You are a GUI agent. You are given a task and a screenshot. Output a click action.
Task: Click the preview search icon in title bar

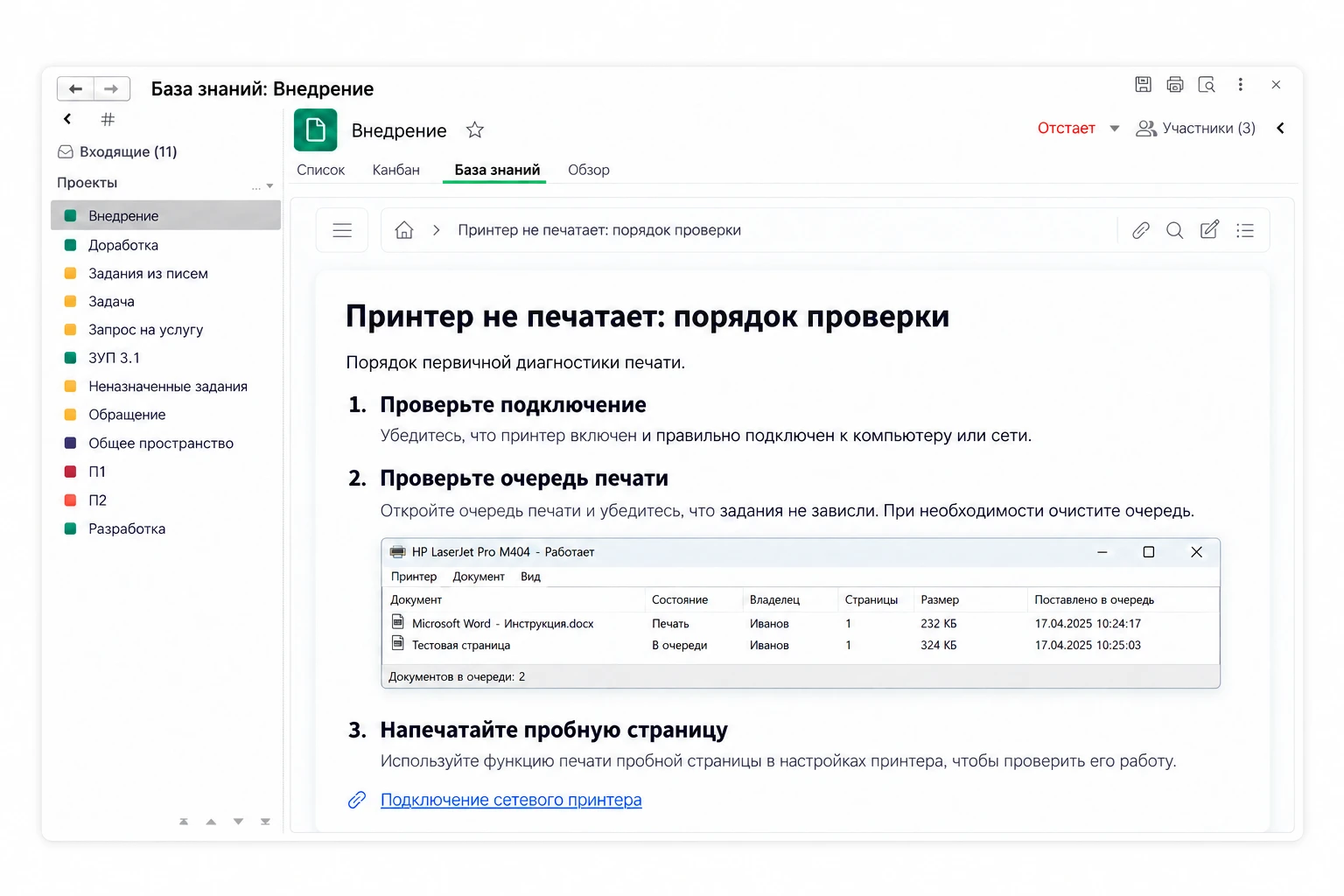1207,85
